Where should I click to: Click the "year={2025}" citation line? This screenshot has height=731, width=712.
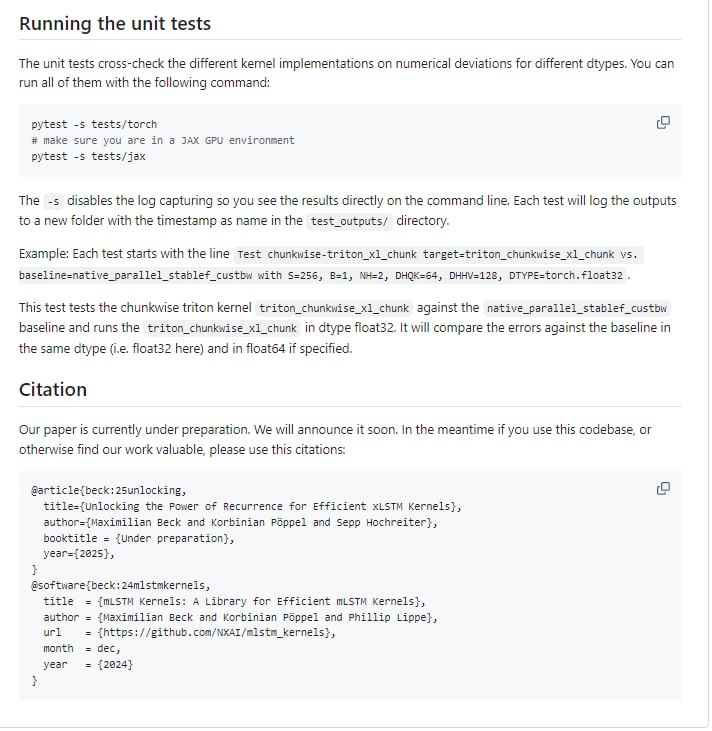click(x=79, y=553)
